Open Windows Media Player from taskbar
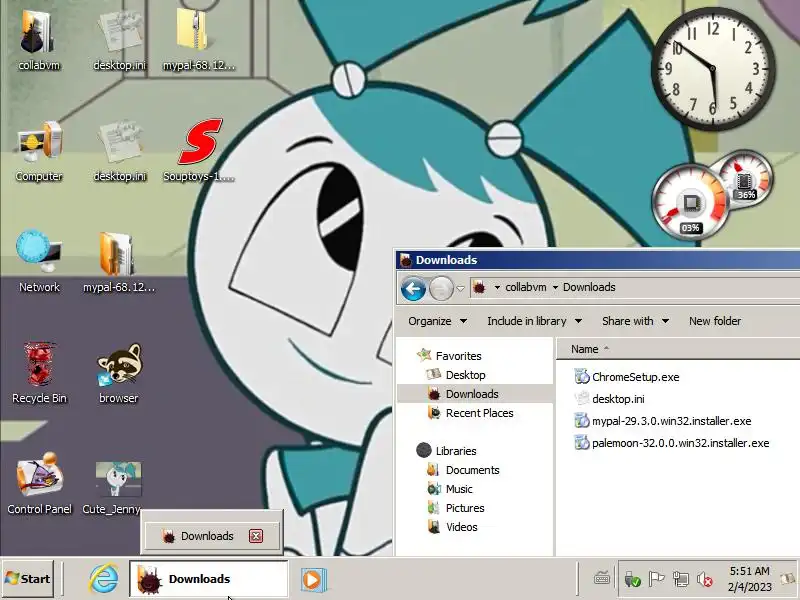Screen dimensions: 800x600 pyautogui.click(x=312, y=580)
